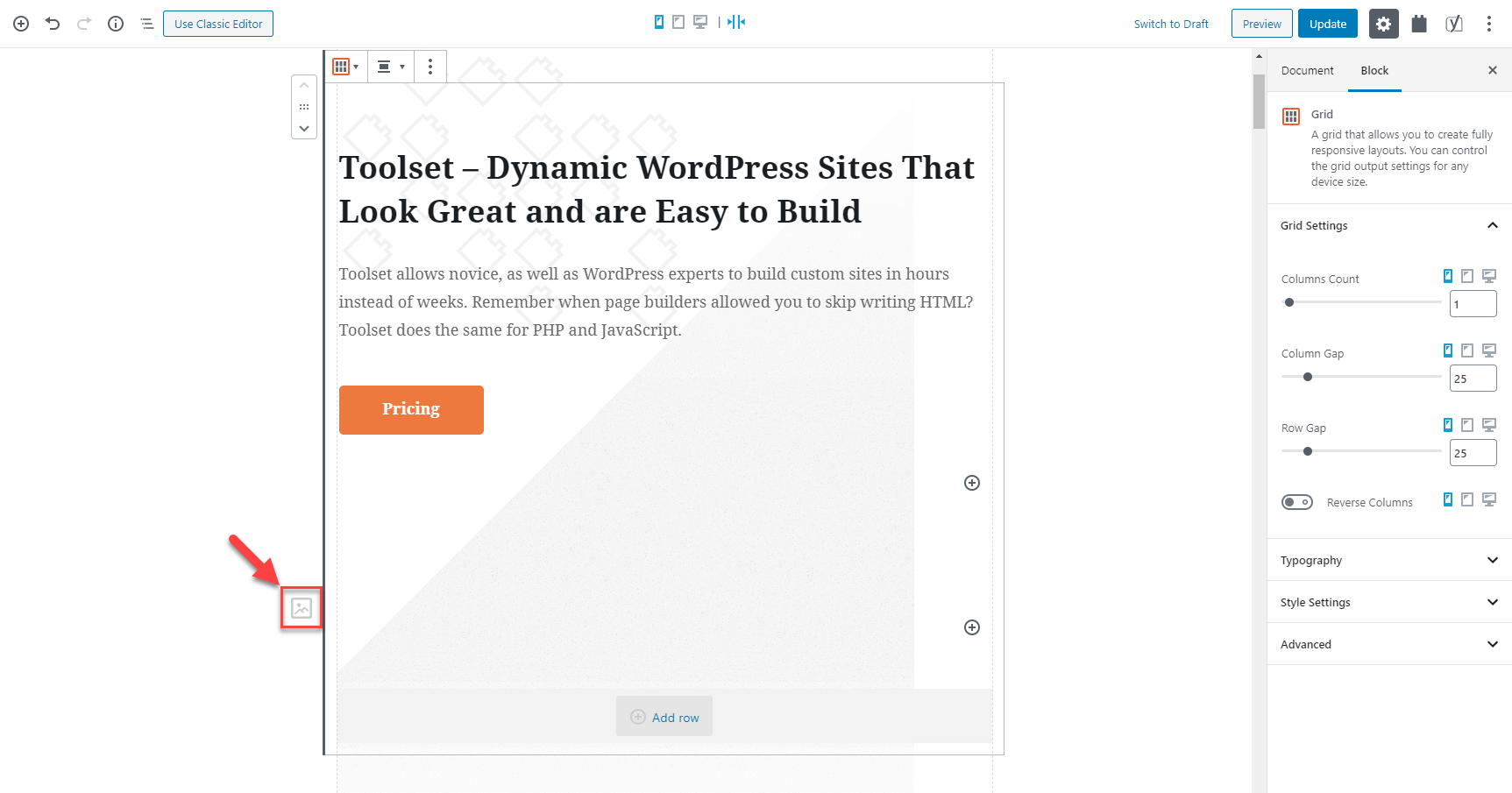1512x793 pixels.
Task: Open the alignment dropdown in block toolbar
Action: click(390, 66)
